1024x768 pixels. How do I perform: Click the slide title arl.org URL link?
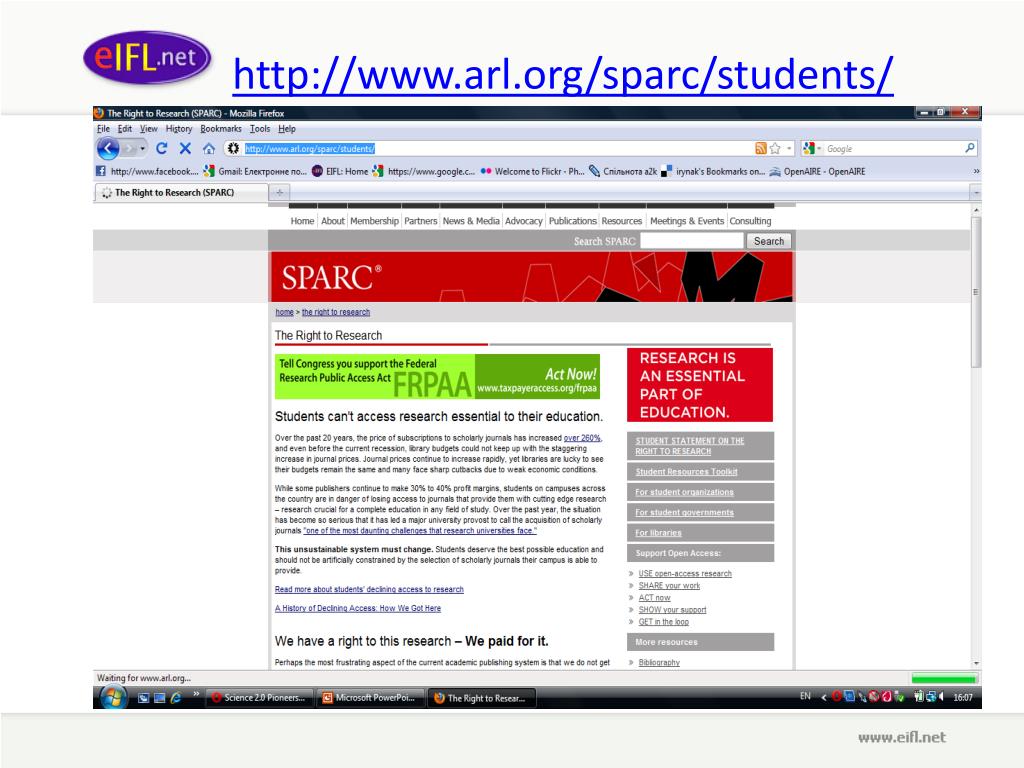tap(563, 74)
